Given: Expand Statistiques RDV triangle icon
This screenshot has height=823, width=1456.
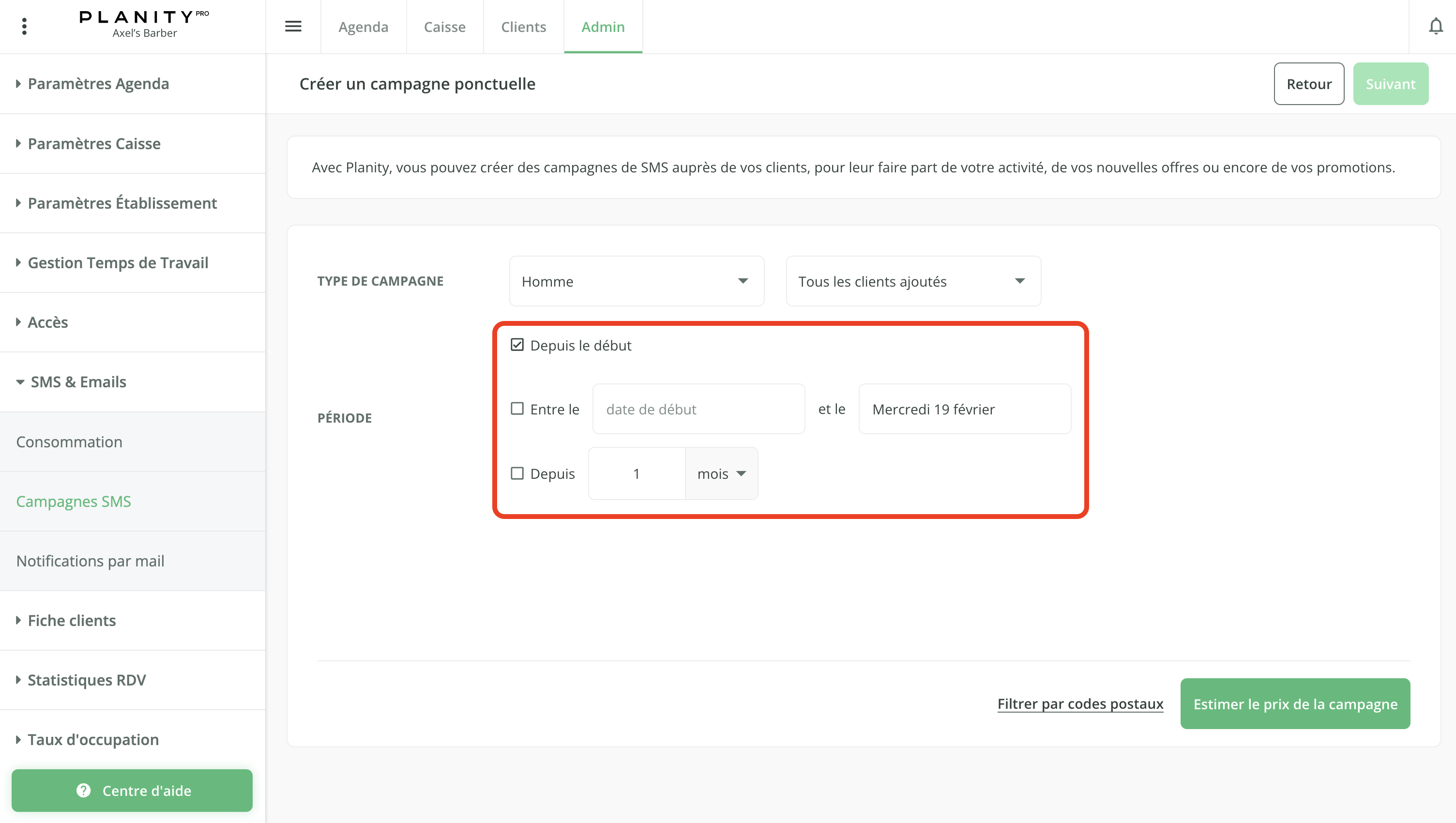Looking at the screenshot, I should (x=18, y=680).
